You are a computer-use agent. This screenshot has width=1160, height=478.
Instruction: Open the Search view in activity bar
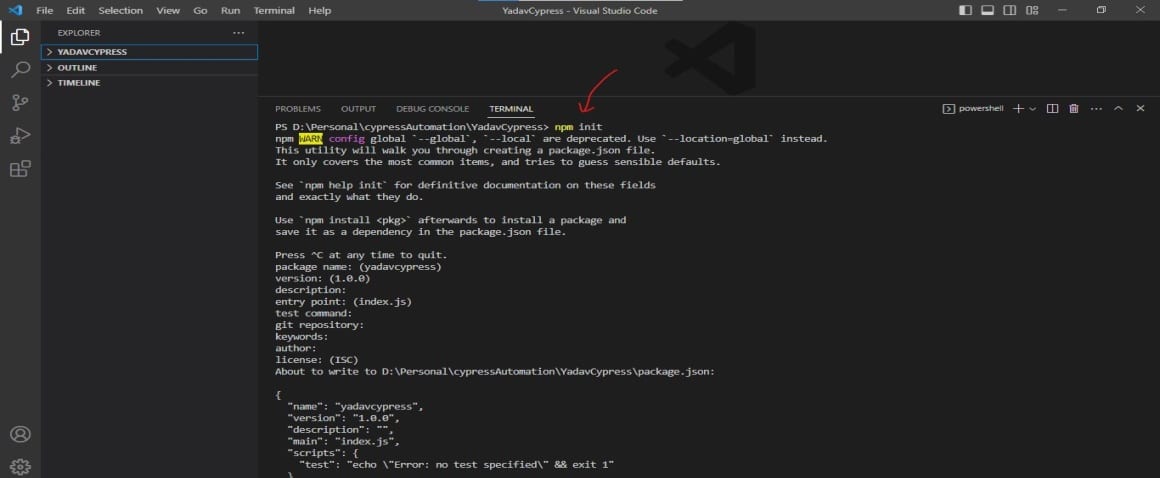[x=20, y=70]
